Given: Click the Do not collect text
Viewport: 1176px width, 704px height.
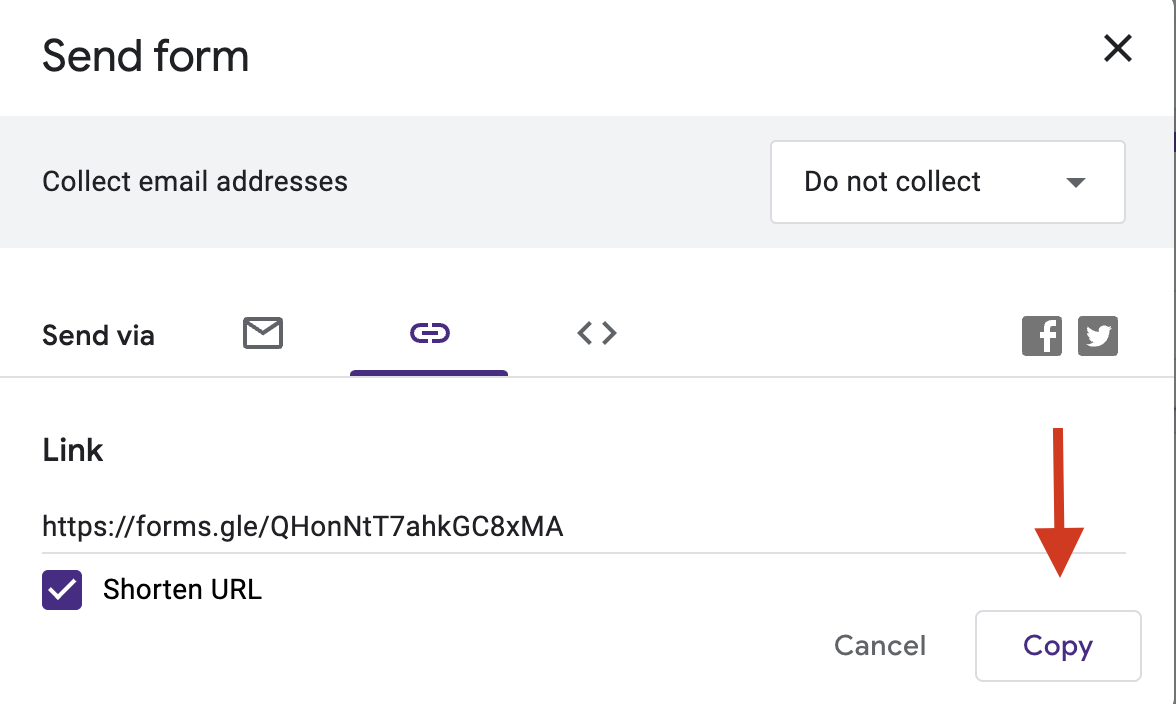Looking at the screenshot, I should click(892, 181).
